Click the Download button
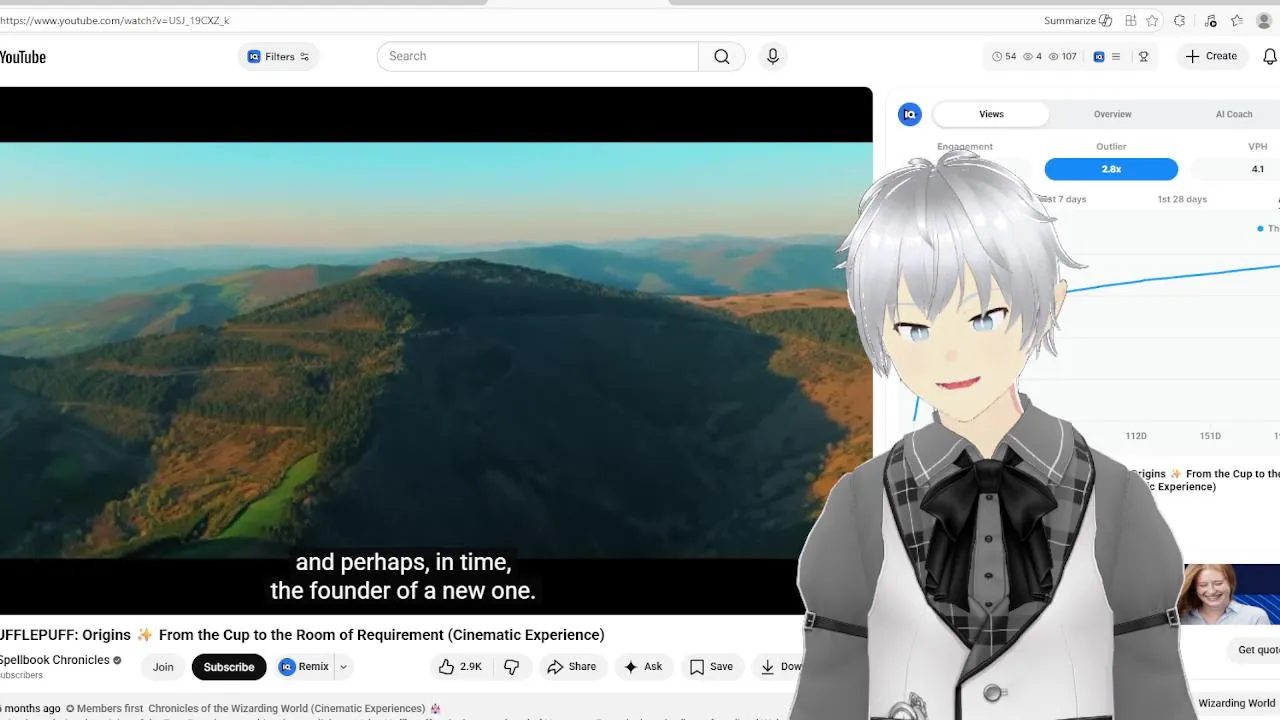This screenshot has width=1280, height=720. 780,667
